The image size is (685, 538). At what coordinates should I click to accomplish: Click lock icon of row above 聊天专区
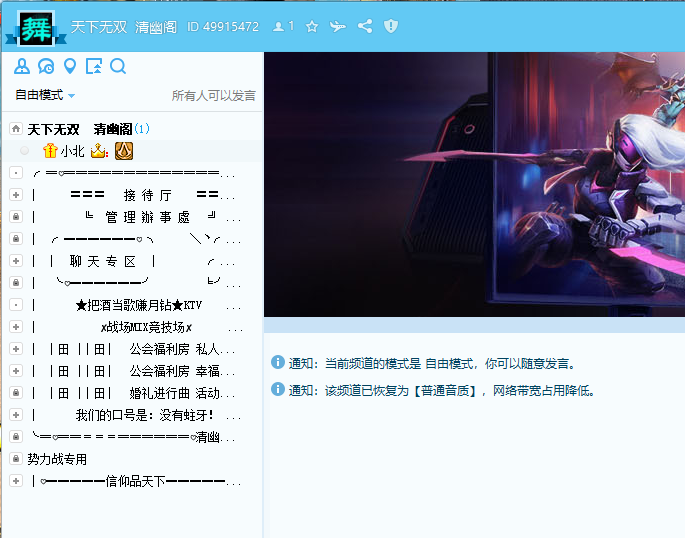(16, 238)
